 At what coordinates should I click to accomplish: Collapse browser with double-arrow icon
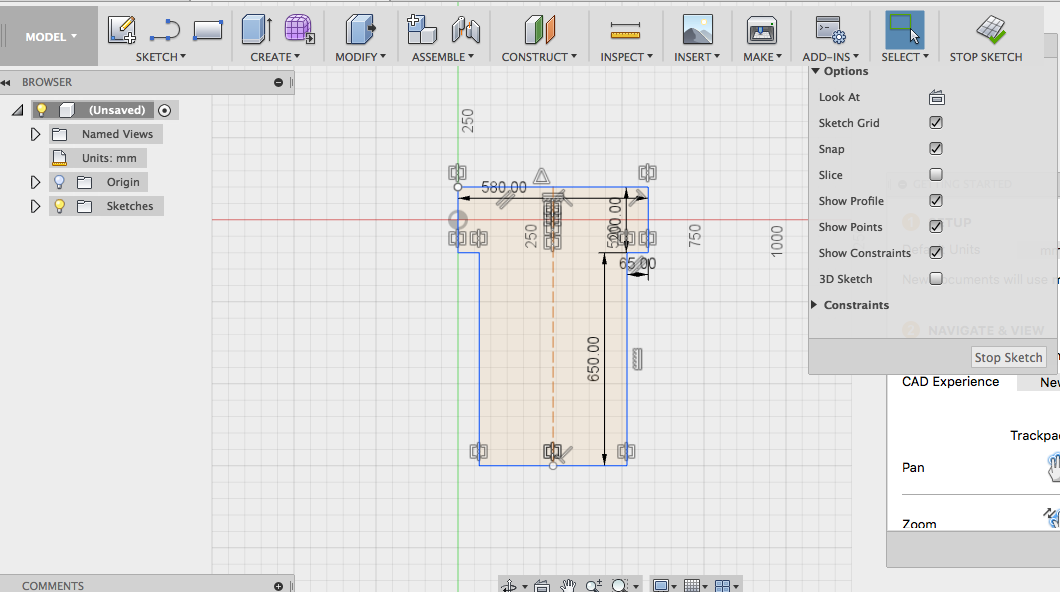coord(6,82)
